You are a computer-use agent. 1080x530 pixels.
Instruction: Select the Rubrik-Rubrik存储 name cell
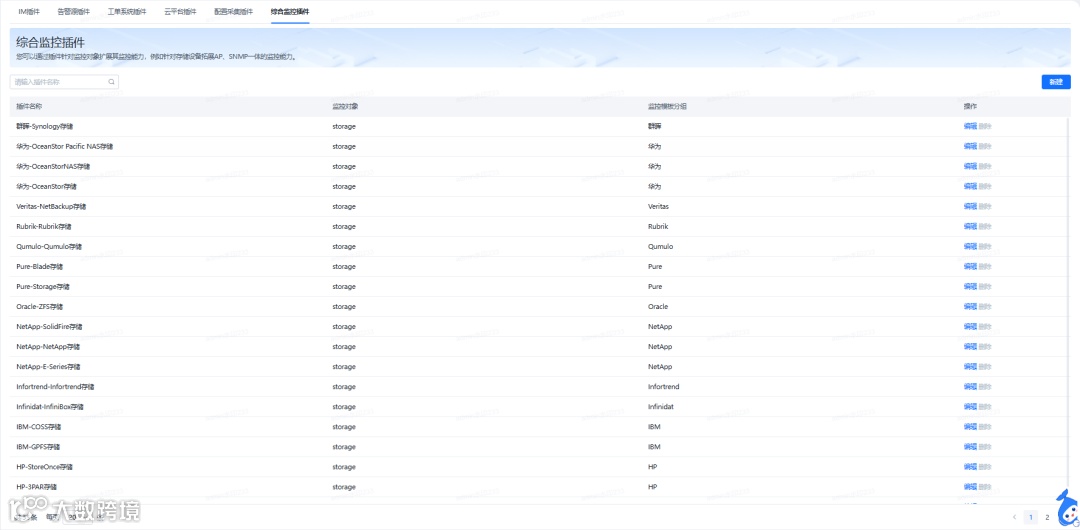43,227
